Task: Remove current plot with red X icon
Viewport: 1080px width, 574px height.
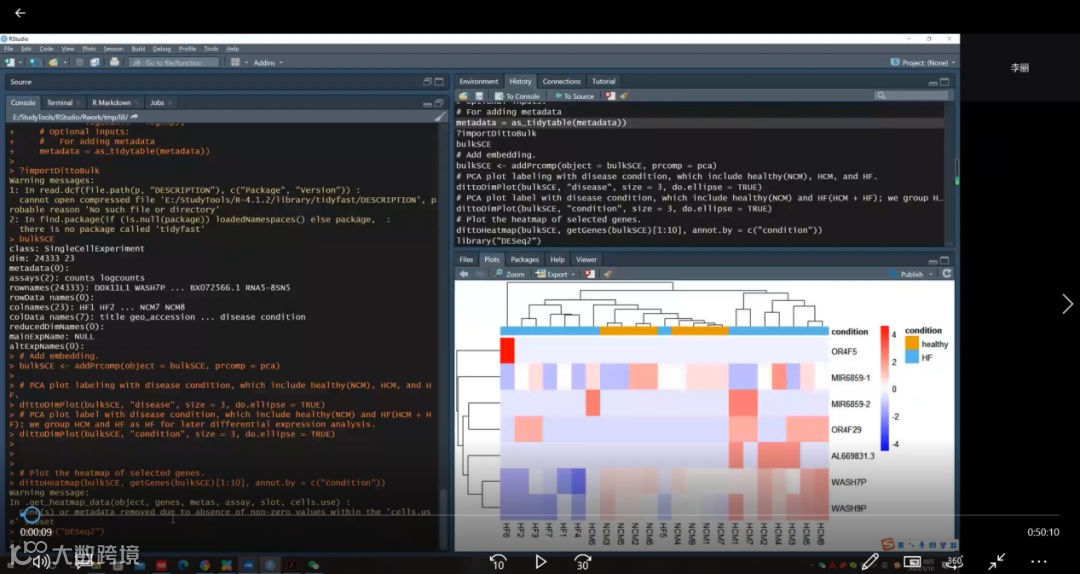Action: (590, 274)
